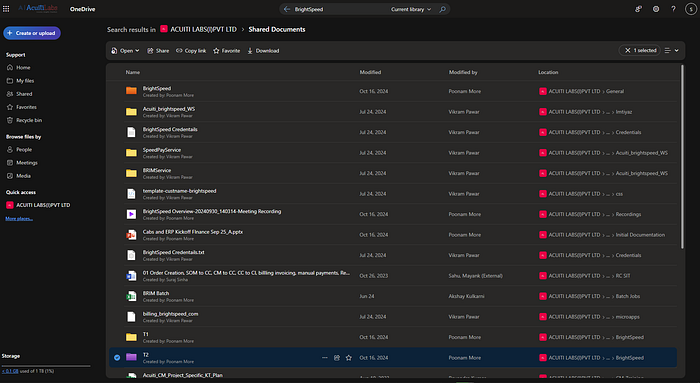Open the Current library scope dropdown
The width and height of the screenshot is (700, 383).
point(411,9)
